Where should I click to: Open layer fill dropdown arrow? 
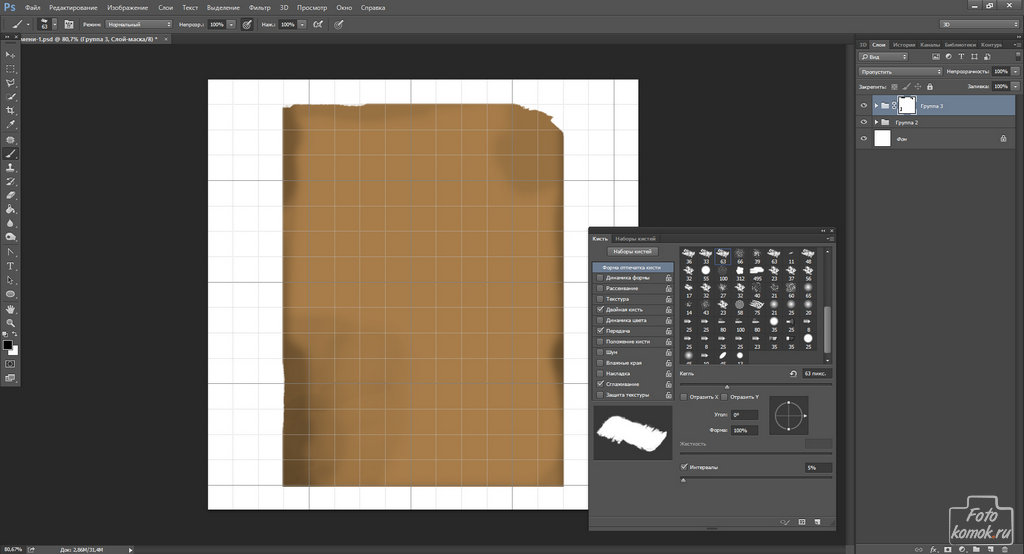point(1016,86)
